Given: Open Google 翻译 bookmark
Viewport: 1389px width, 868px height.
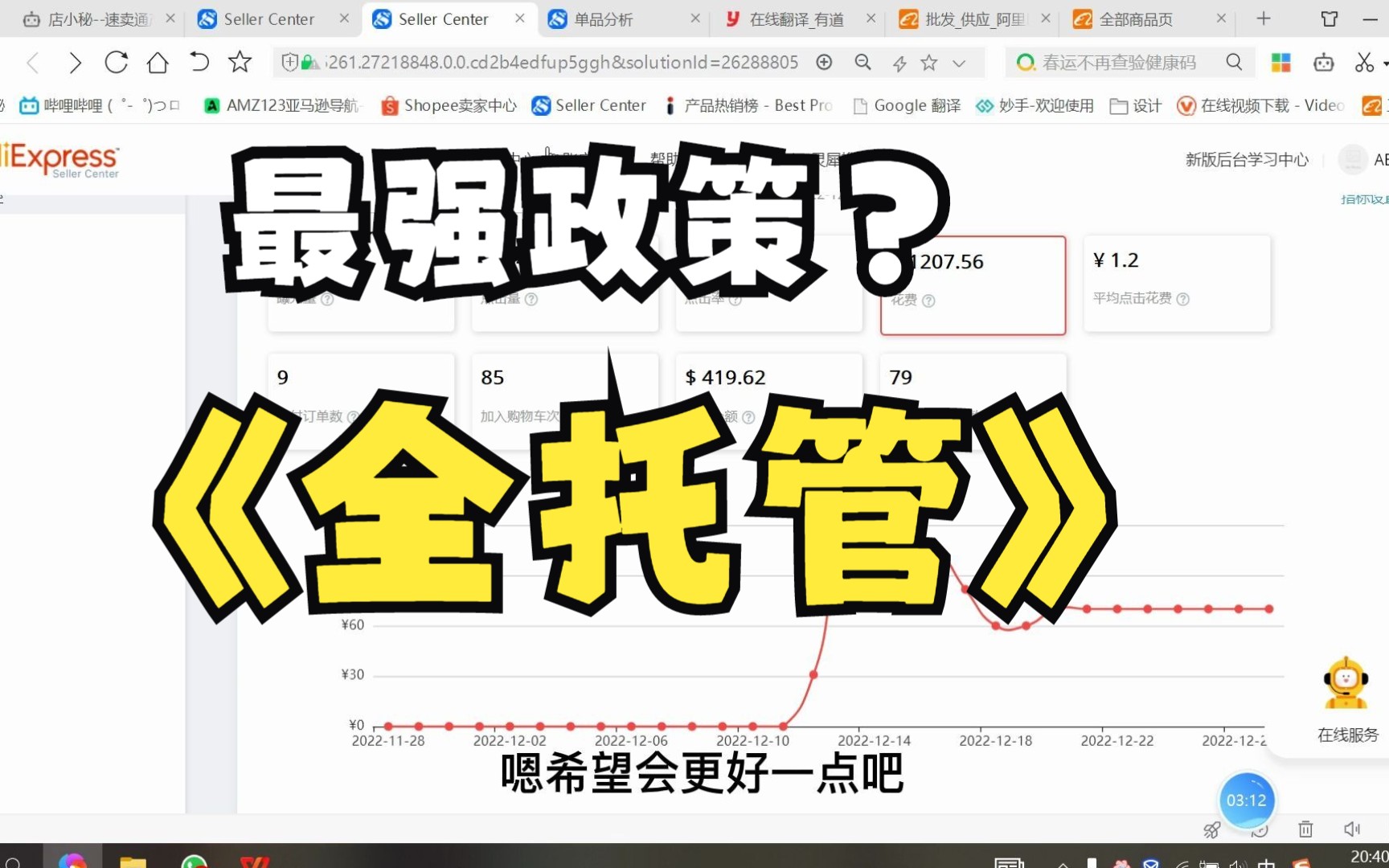Looking at the screenshot, I should click(x=907, y=105).
